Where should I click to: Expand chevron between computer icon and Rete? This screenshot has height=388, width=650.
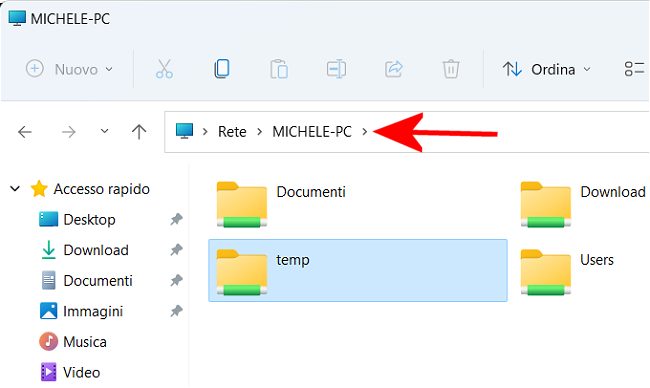pos(205,132)
